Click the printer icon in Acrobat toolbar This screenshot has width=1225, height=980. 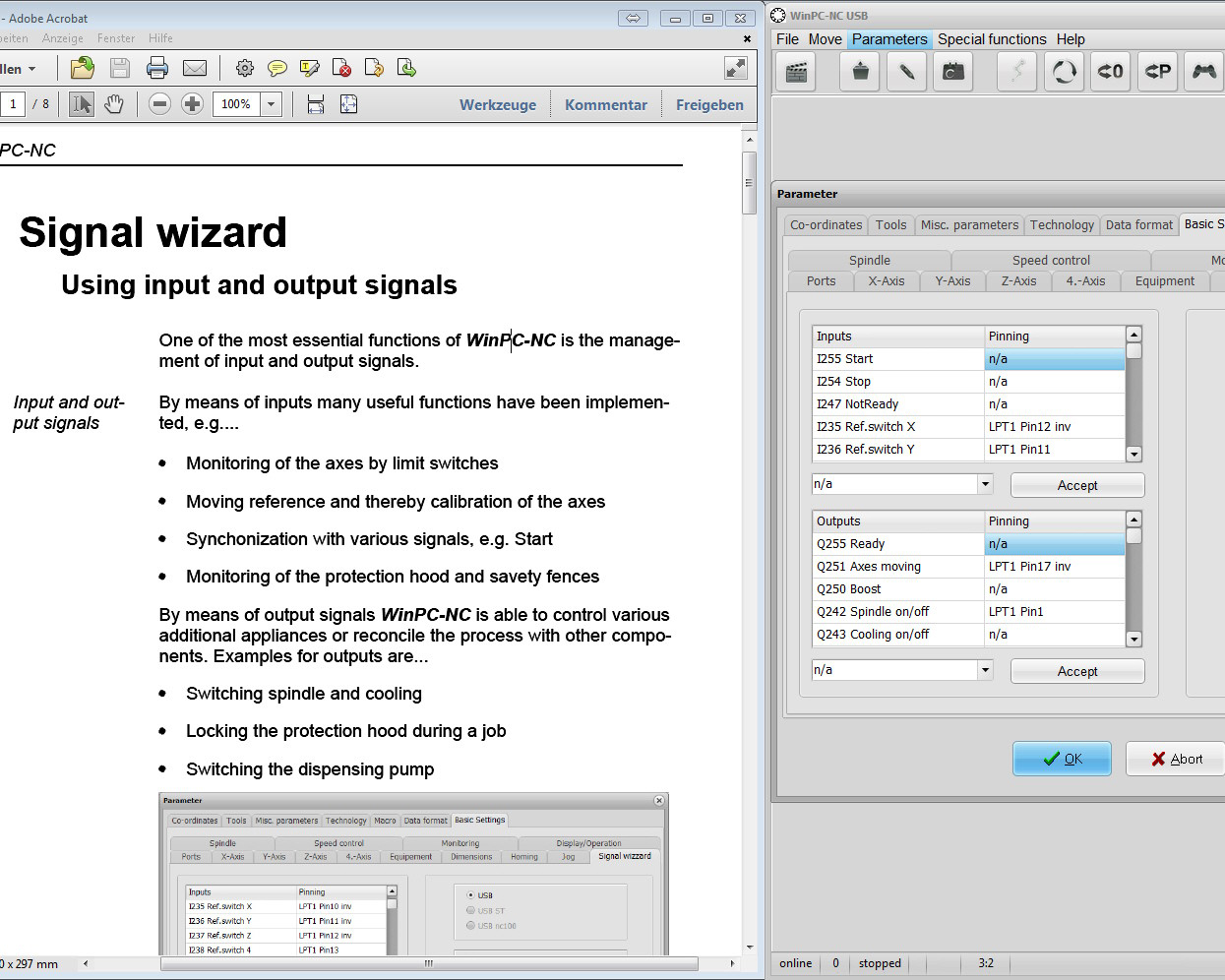click(x=157, y=68)
